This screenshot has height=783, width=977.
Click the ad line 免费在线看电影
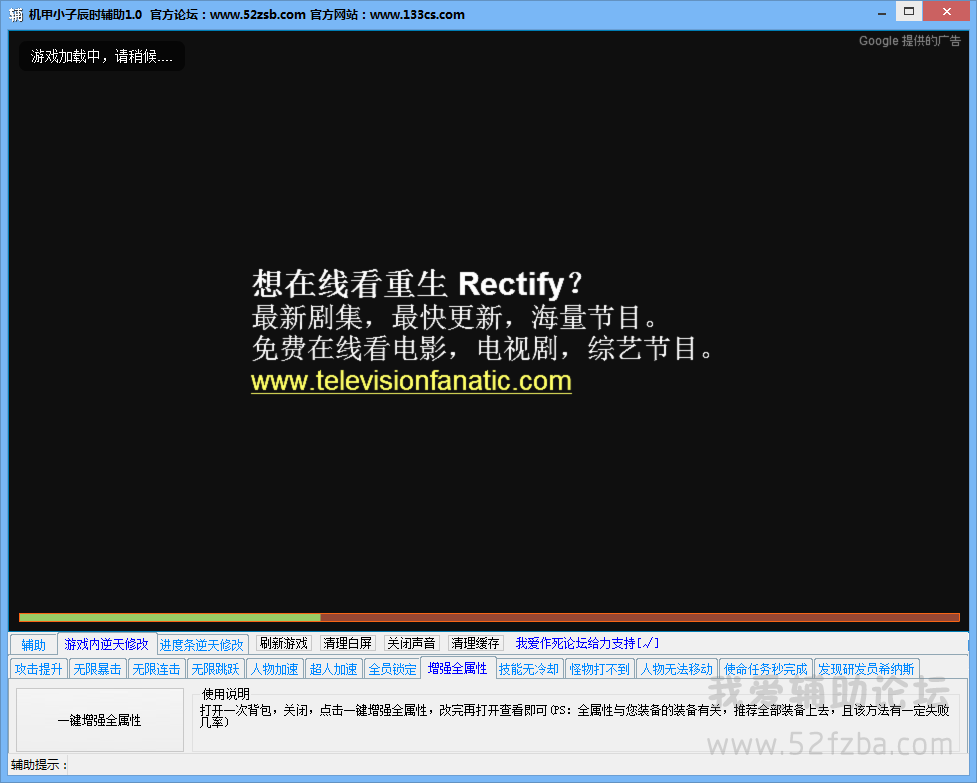point(482,348)
